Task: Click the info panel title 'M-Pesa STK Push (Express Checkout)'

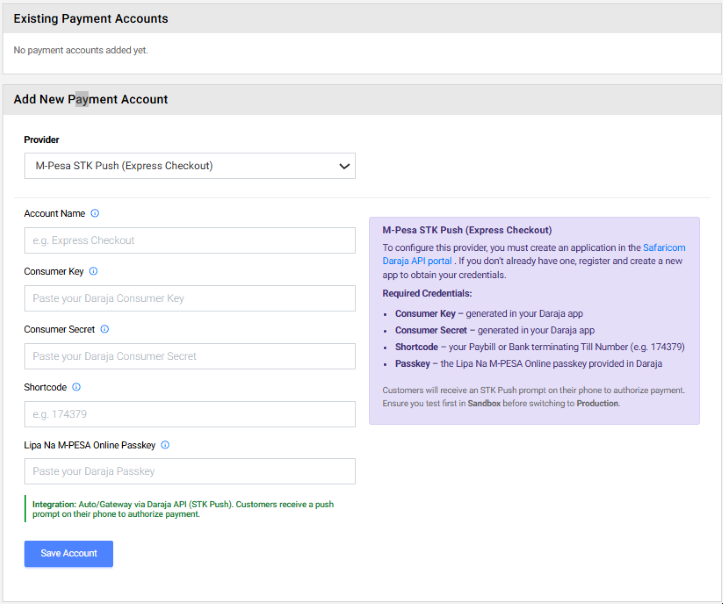Action: pyautogui.click(x=467, y=230)
